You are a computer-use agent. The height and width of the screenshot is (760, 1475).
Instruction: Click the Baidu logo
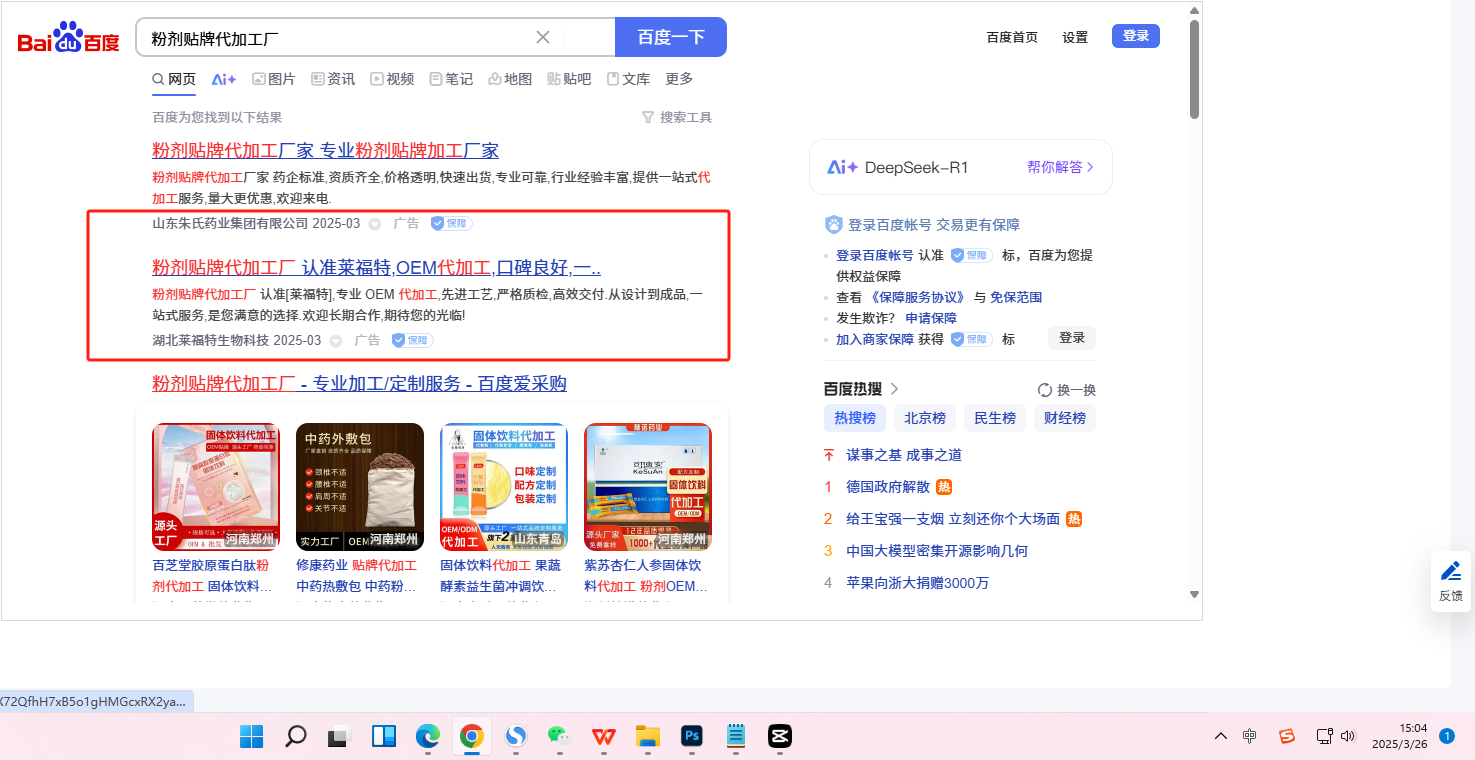click(68, 39)
